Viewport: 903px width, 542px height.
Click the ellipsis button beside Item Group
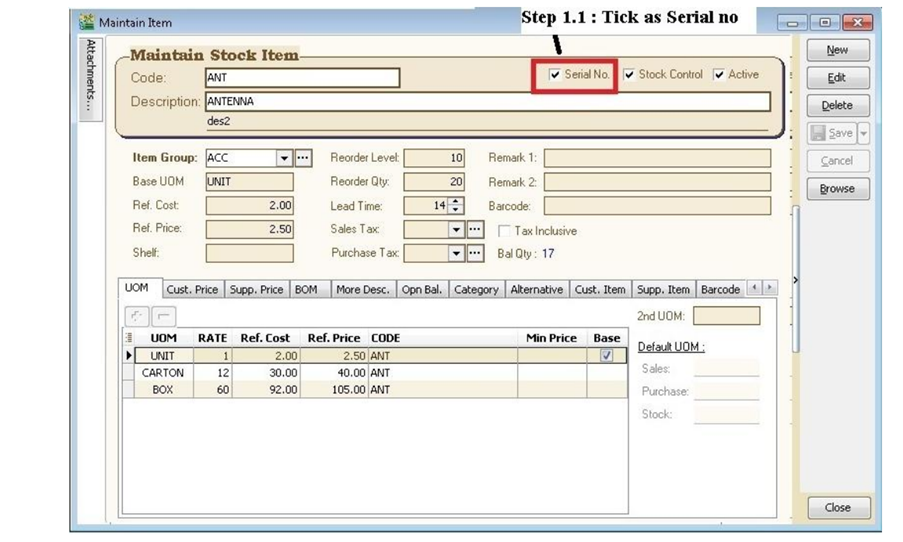coord(304,158)
